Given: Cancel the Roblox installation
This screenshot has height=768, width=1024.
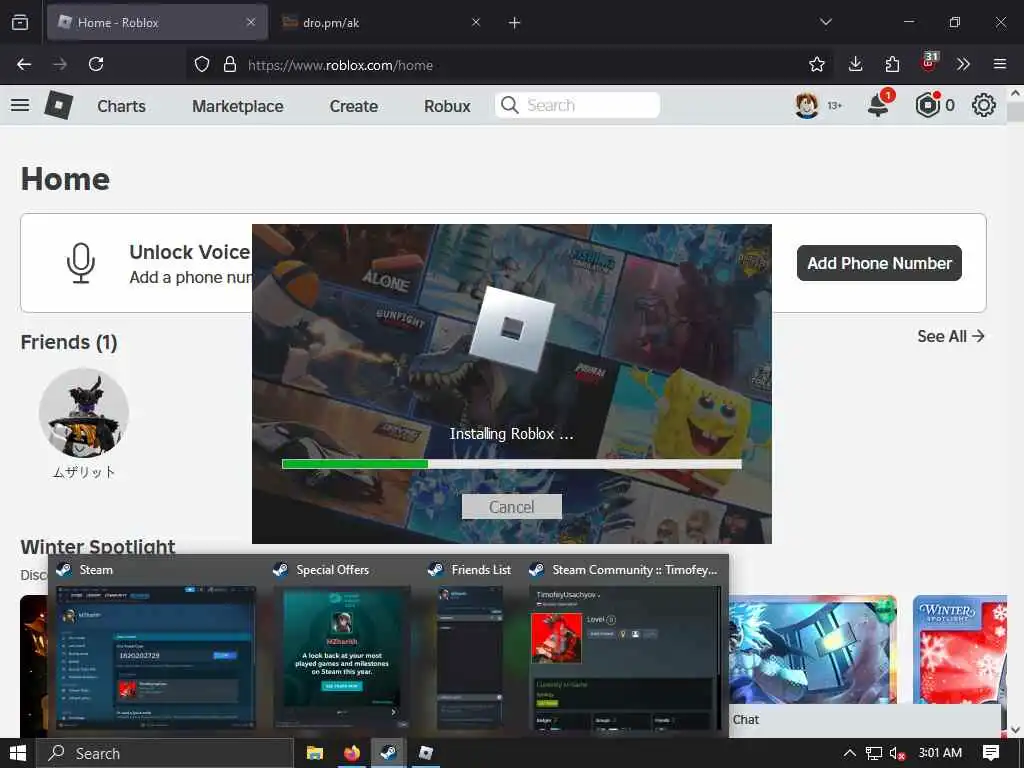Looking at the screenshot, I should click(511, 507).
